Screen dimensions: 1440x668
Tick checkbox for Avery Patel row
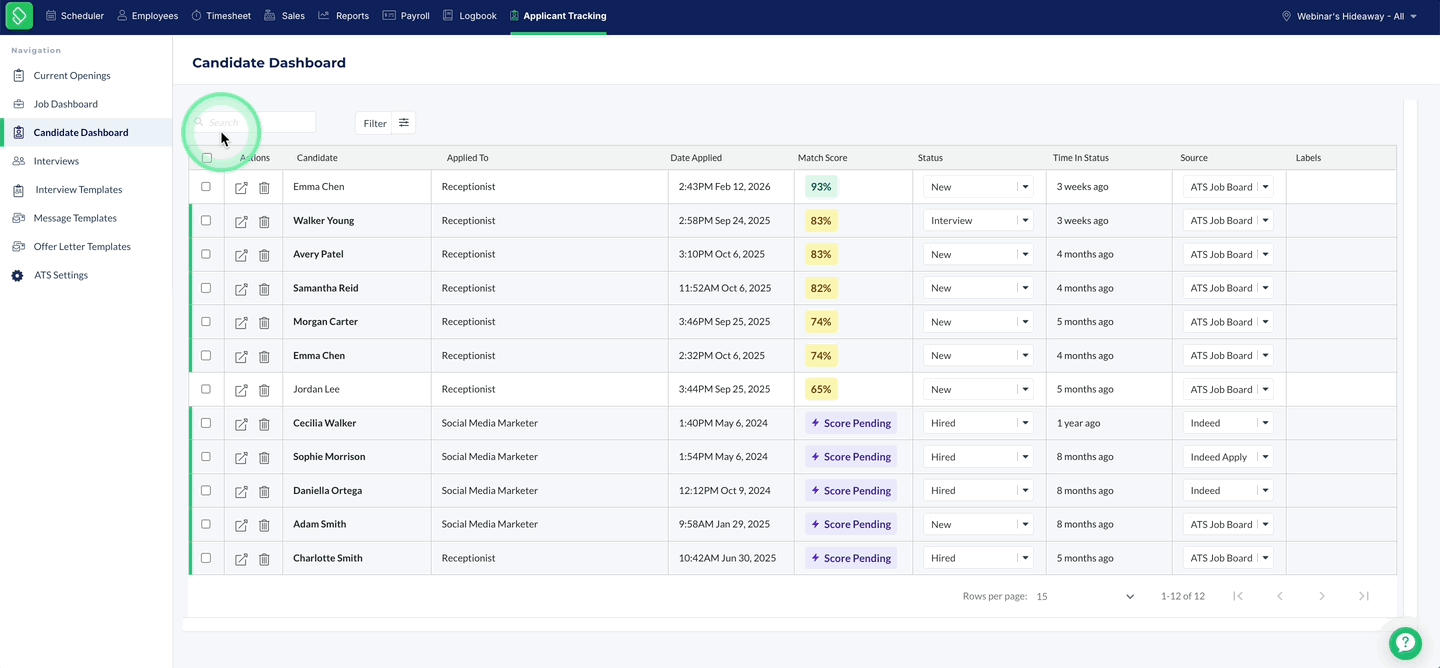coord(206,254)
